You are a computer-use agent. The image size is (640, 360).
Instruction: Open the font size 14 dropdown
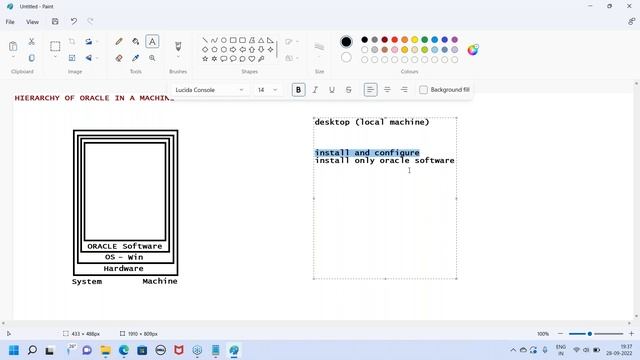point(267,90)
